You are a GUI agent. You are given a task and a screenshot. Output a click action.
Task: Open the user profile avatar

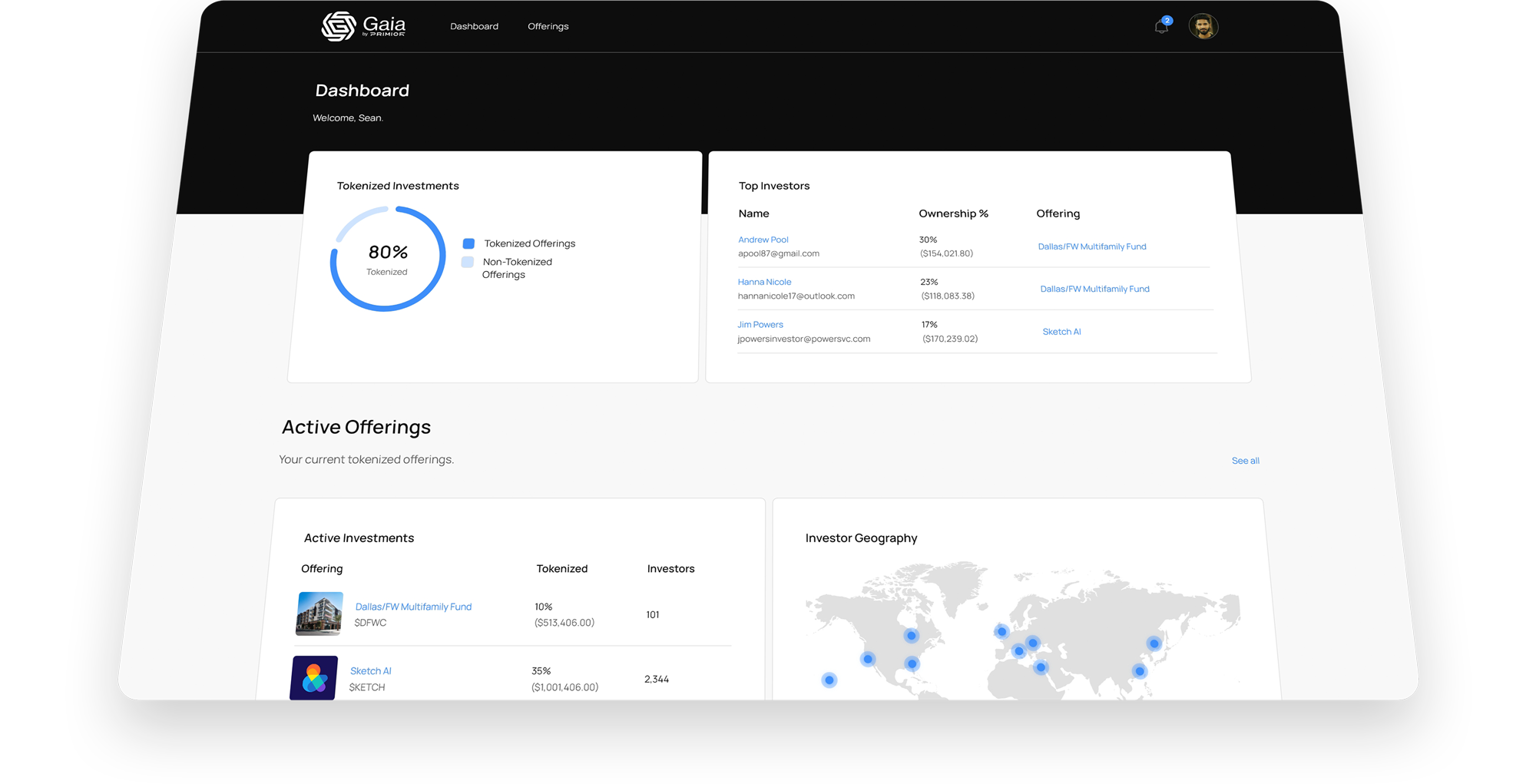coord(1203,26)
